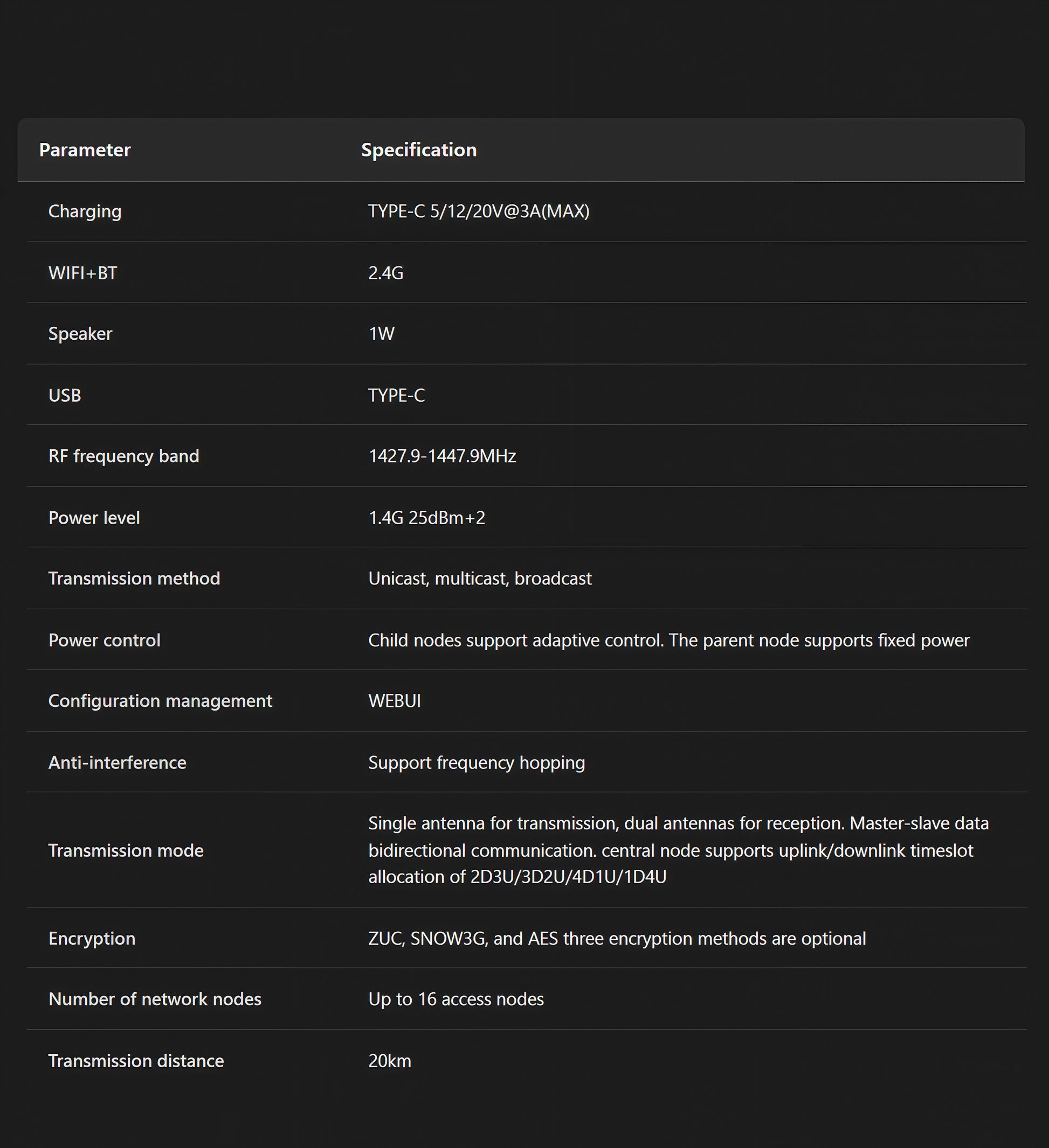Select the Speaker row label
This screenshot has width=1049, height=1148.
pyautogui.click(x=80, y=334)
